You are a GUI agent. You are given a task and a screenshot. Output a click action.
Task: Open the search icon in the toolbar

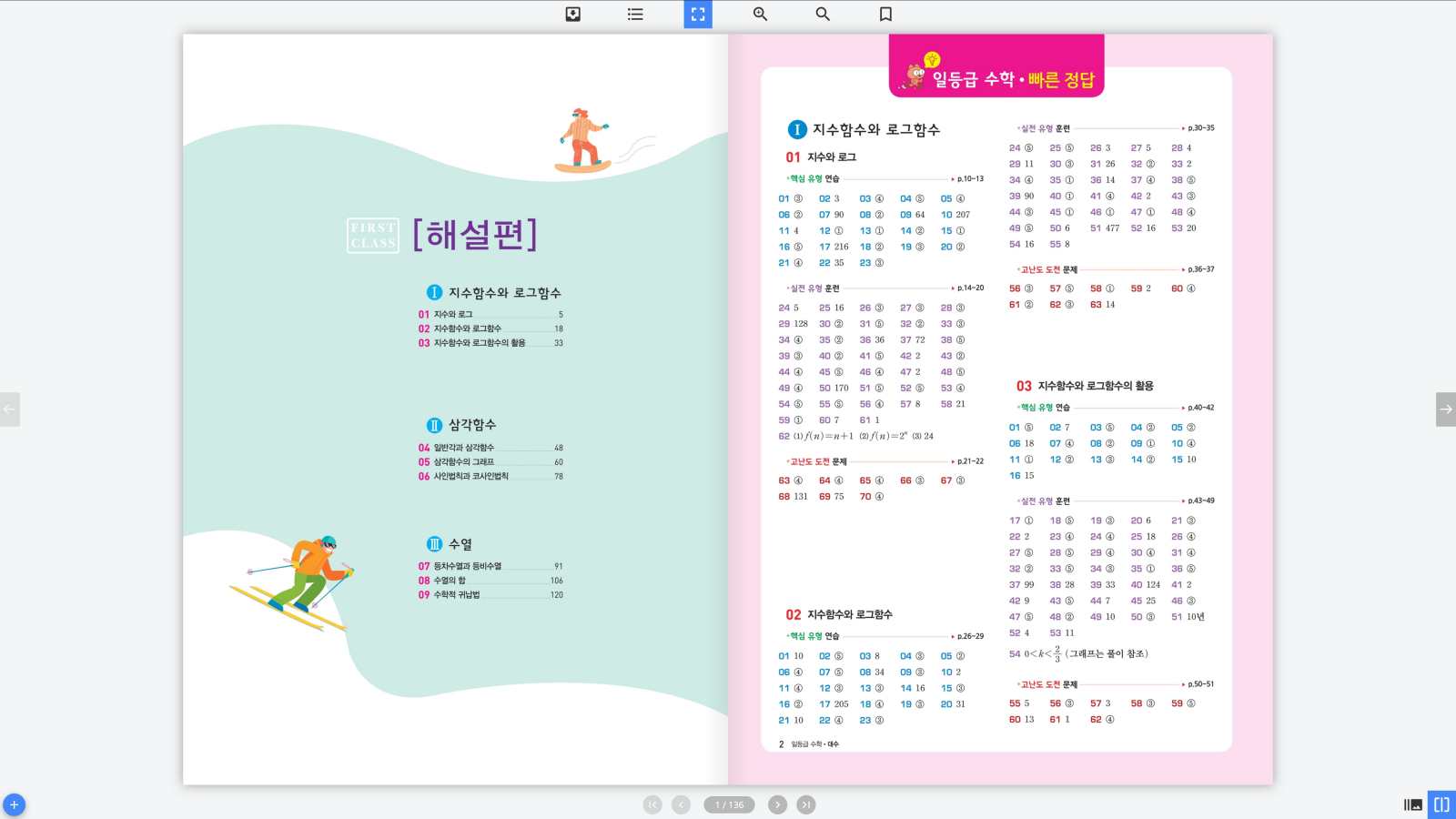(822, 14)
